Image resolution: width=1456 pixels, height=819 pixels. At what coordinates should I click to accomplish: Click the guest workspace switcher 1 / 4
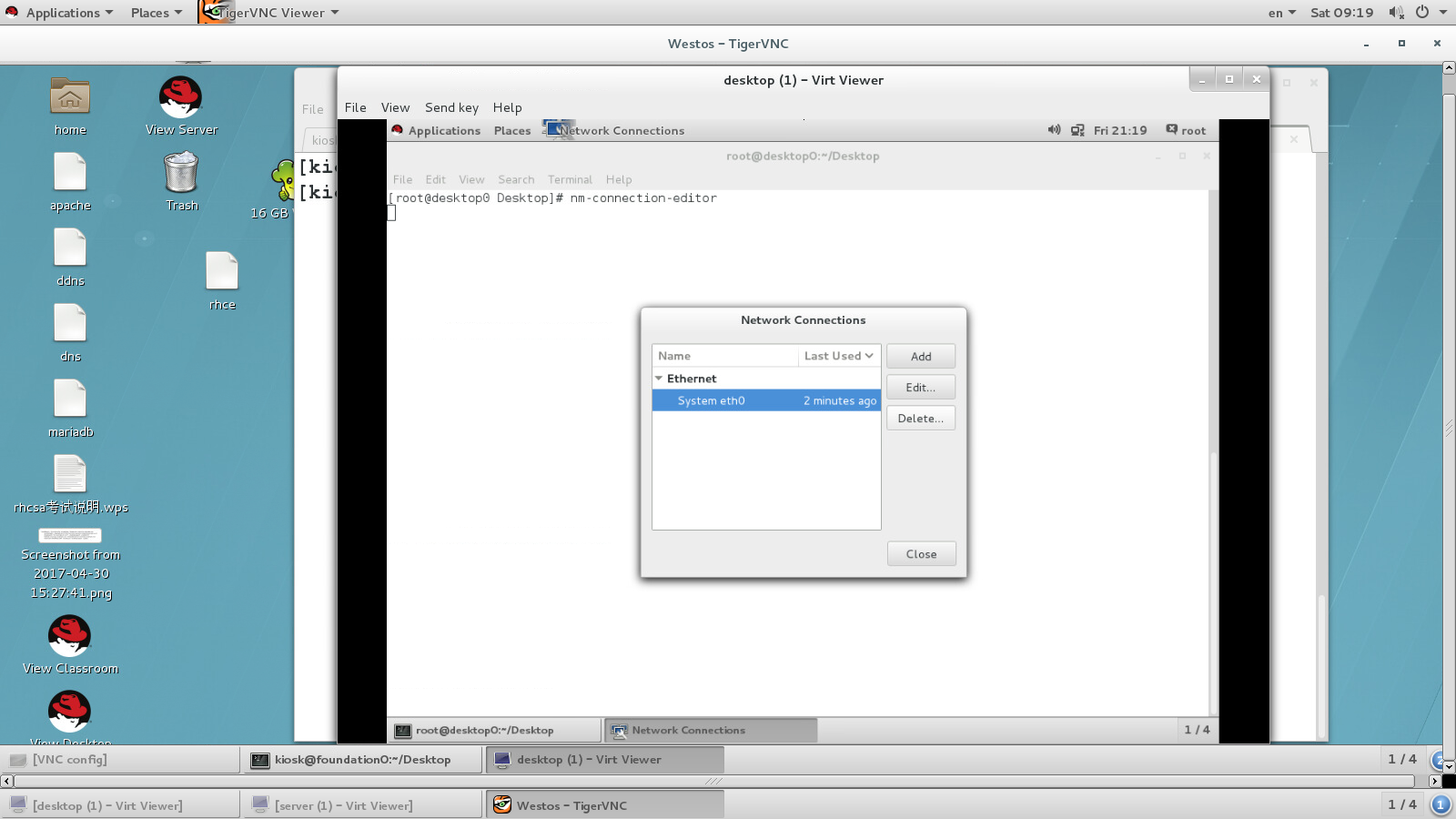pyautogui.click(x=1197, y=730)
